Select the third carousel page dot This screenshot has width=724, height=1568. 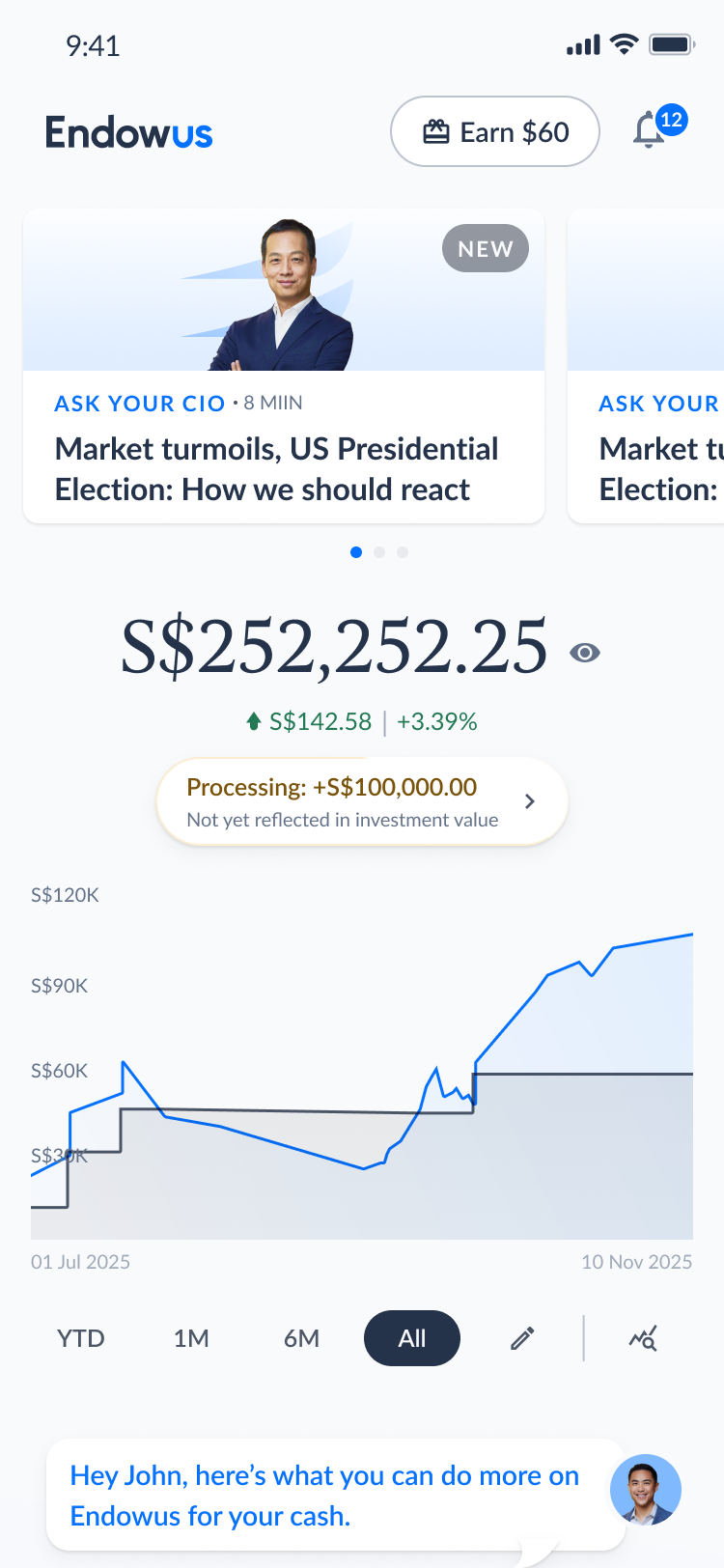coord(403,552)
